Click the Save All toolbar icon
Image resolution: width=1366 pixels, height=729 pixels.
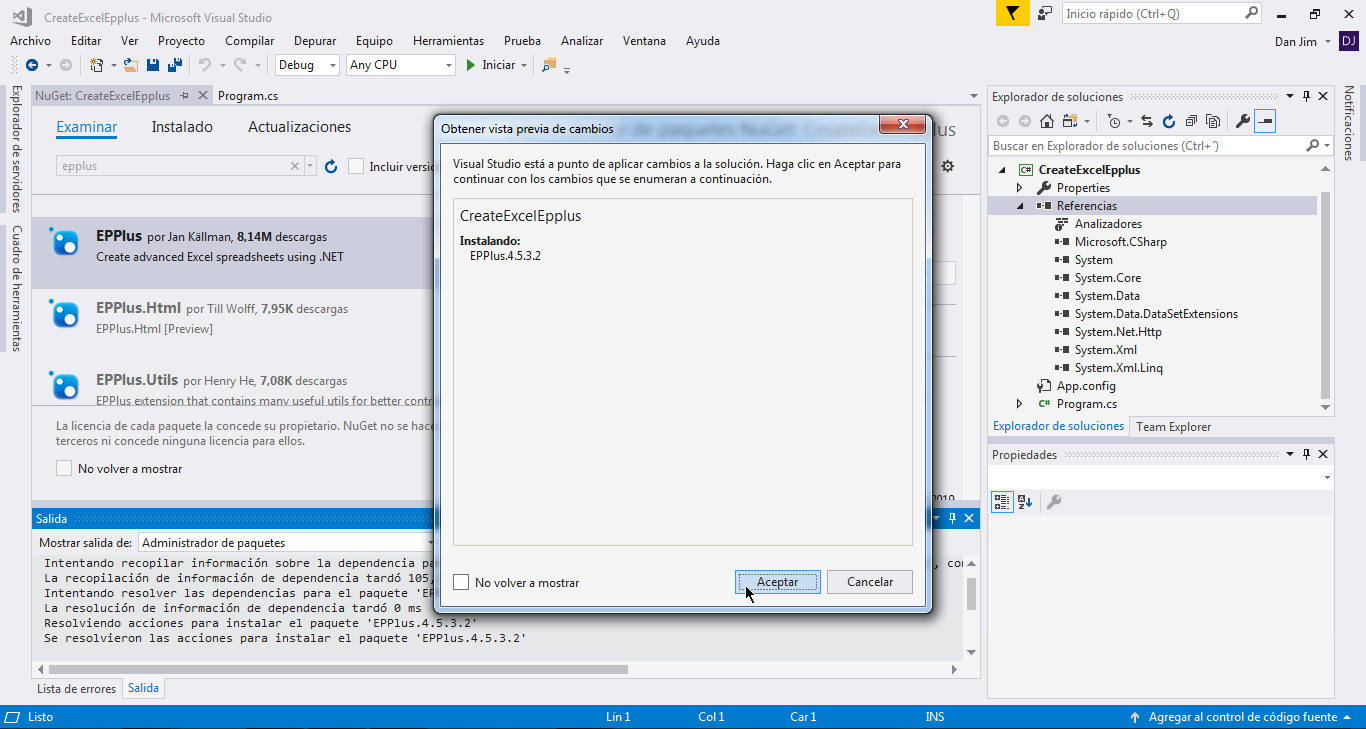[175, 65]
